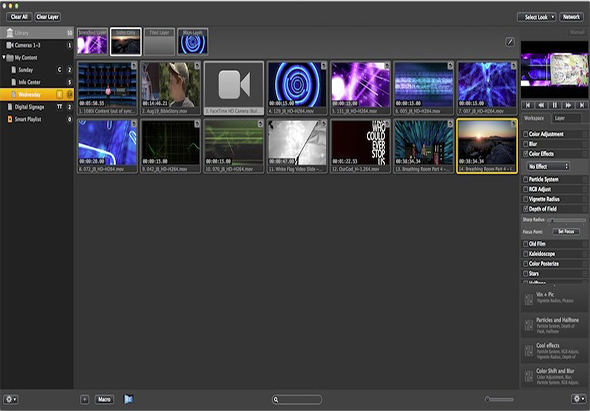Click the Network button
The height and width of the screenshot is (411, 590).
pos(571,17)
